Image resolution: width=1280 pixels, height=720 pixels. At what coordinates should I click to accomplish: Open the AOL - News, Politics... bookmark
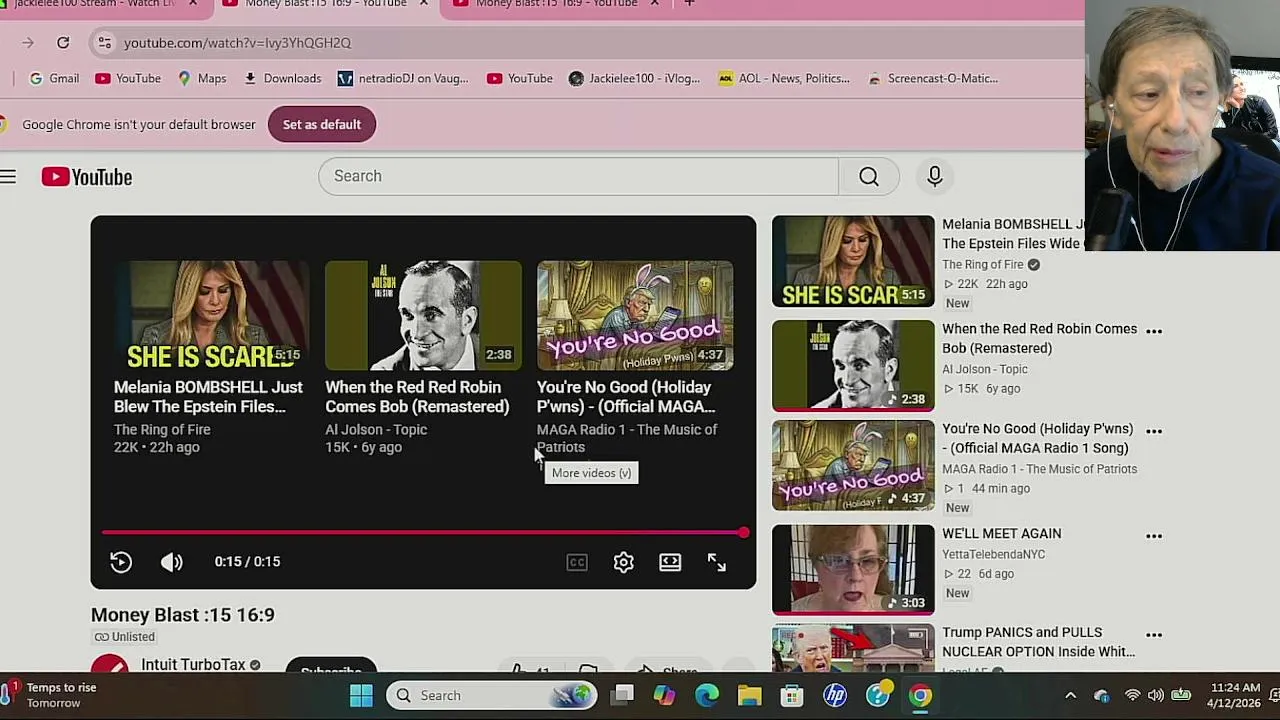coord(784,78)
